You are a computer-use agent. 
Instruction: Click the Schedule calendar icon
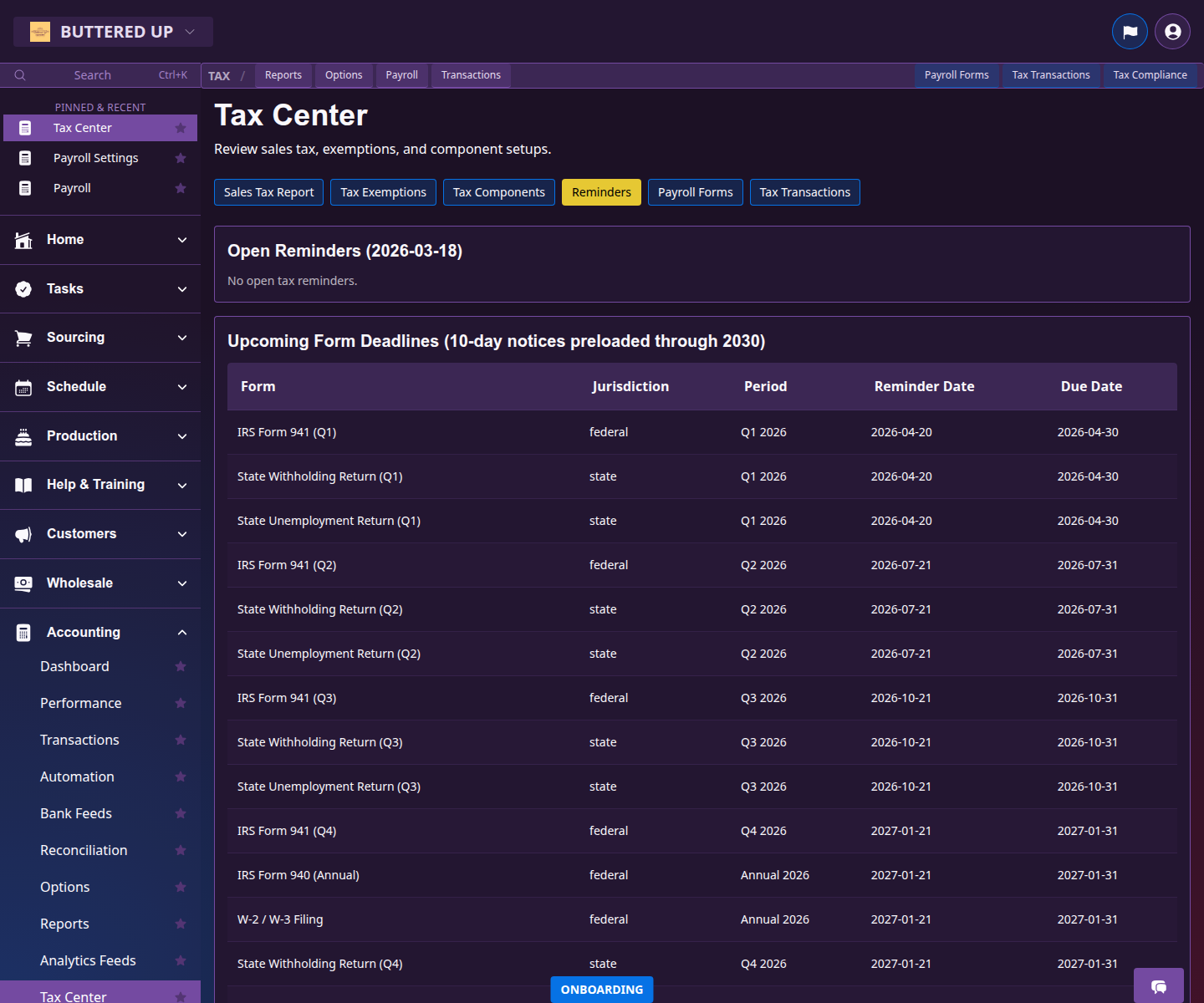coord(23,386)
